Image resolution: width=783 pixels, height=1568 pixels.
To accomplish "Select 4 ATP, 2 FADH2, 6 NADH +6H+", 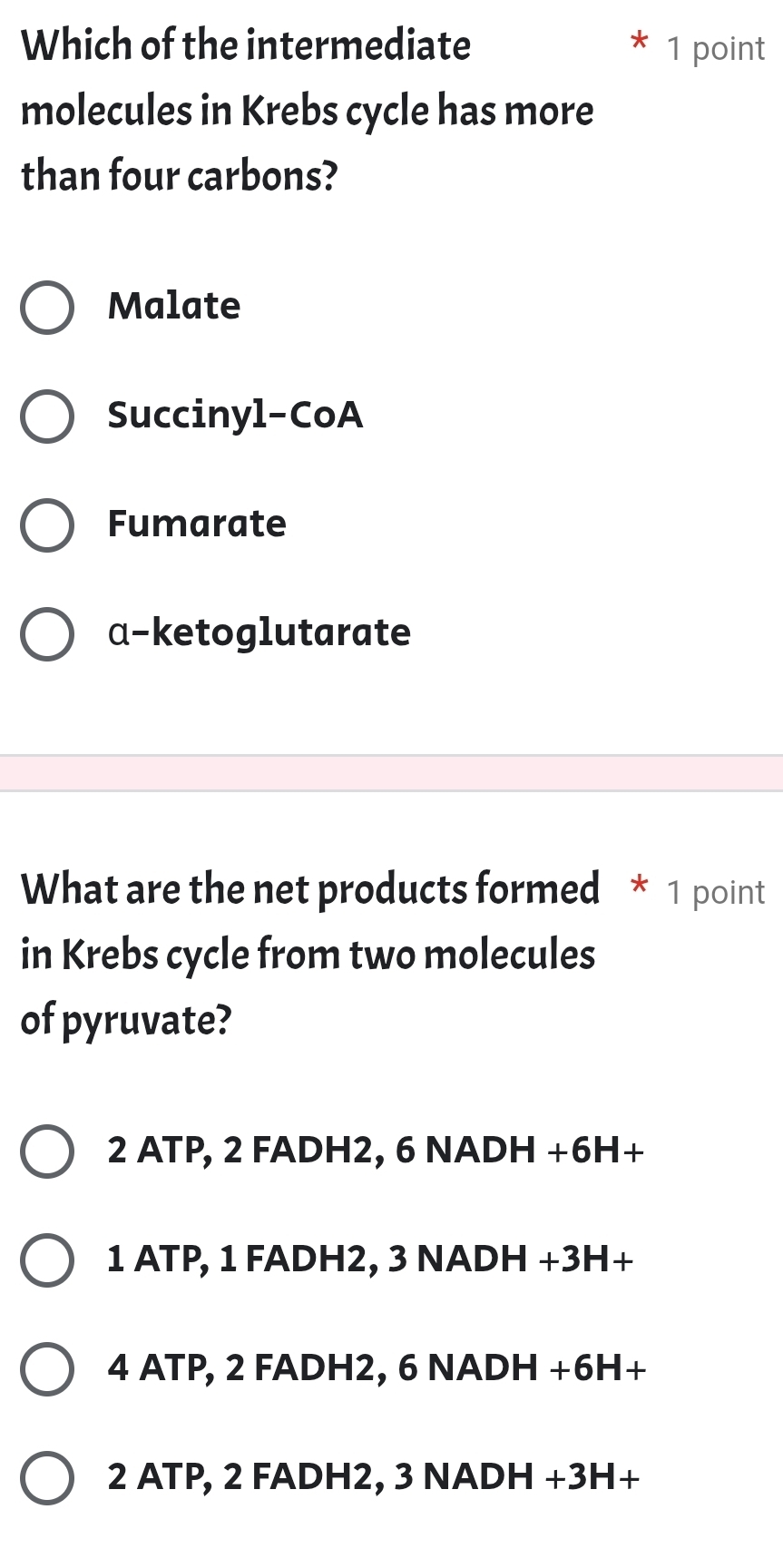I will (48, 1368).
